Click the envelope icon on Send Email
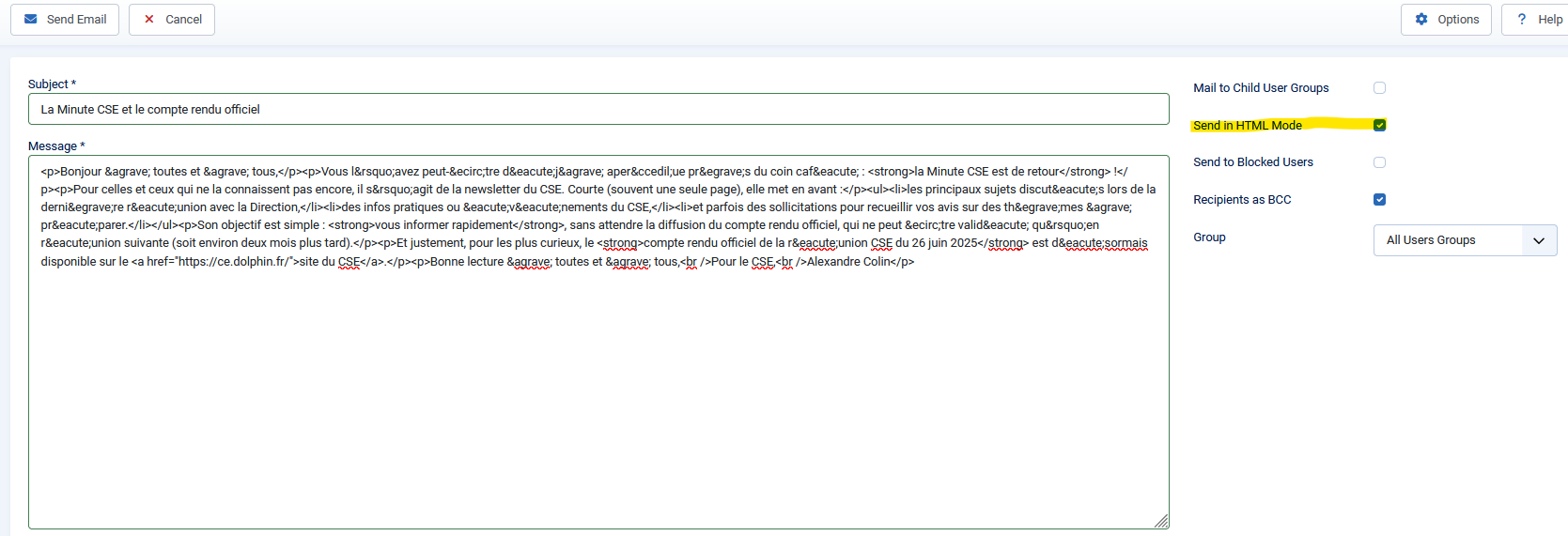Screen dimensions: 1568x536 [31, 20]
